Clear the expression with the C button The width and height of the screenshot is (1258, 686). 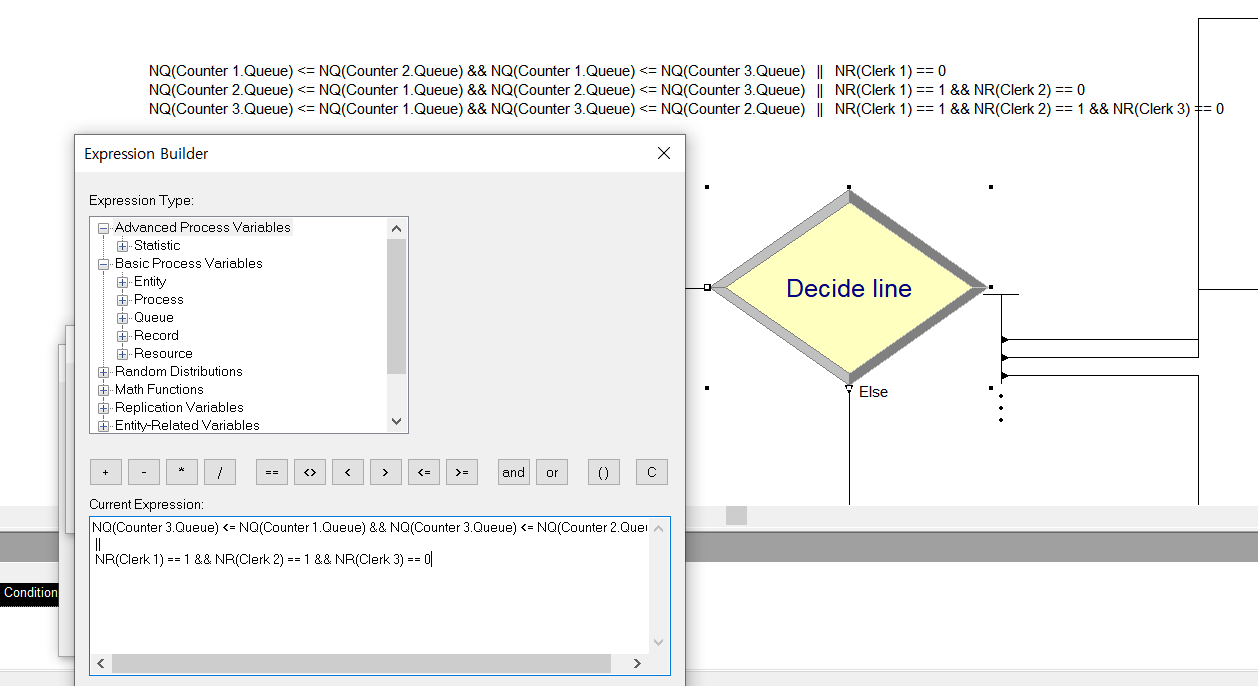click(651, 472)
